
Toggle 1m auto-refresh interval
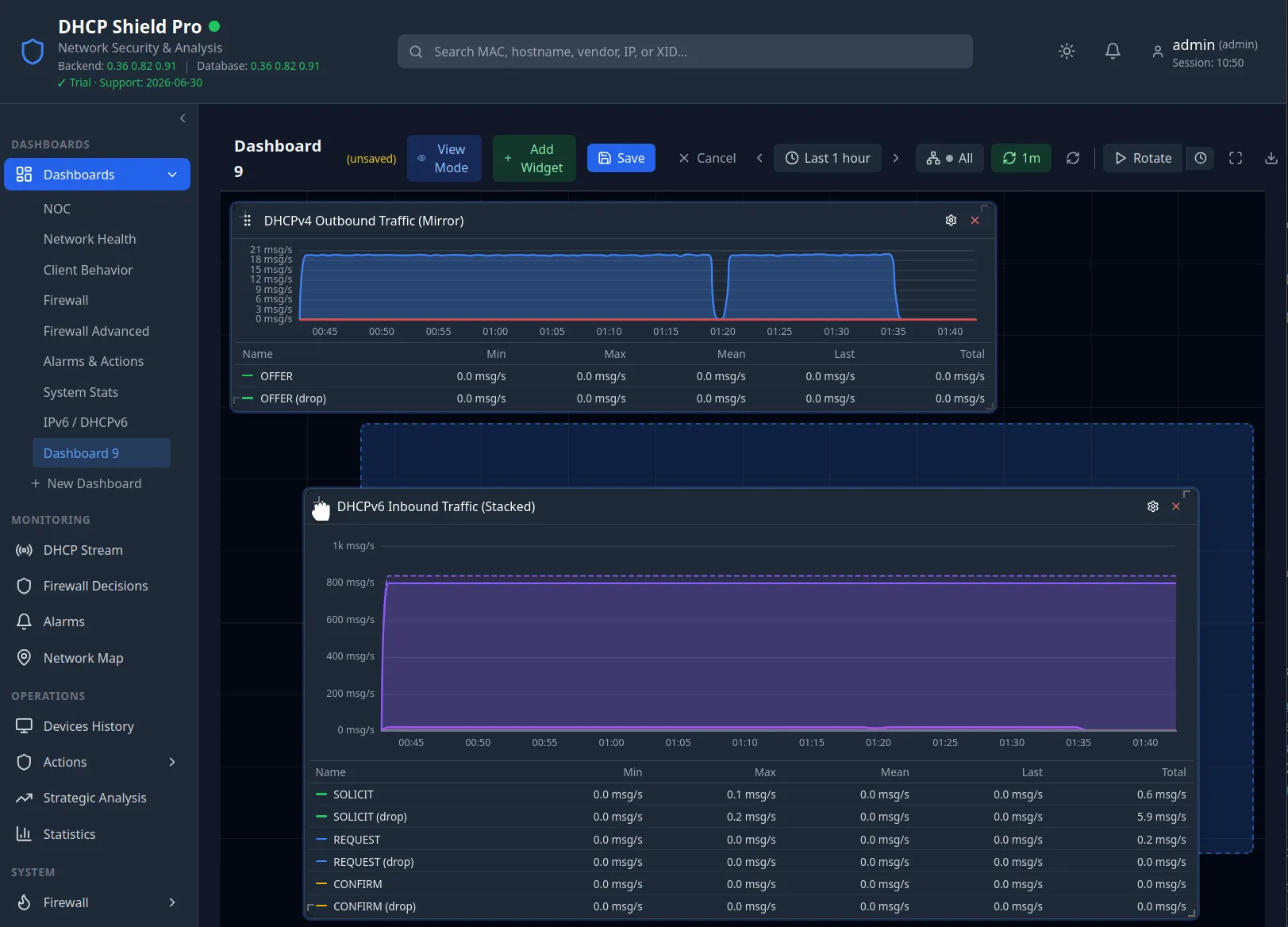coord(1021,158)
